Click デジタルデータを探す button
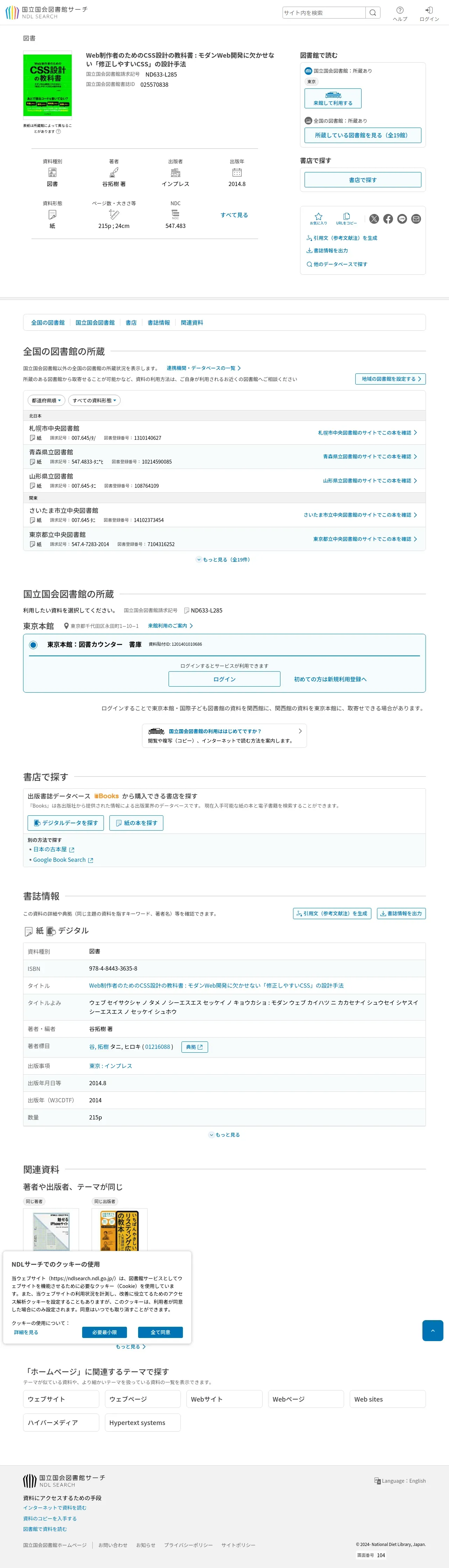This screenshot has width=449, height=1568. tap(65, 823)
